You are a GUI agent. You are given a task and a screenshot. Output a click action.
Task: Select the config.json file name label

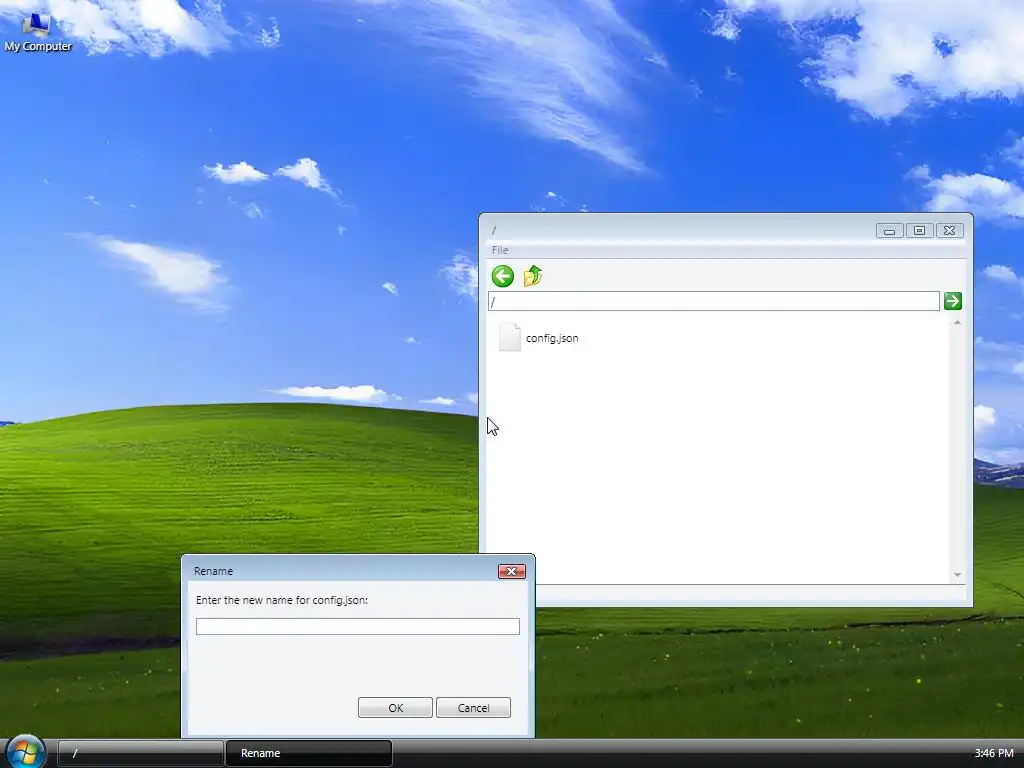point(552,338)
